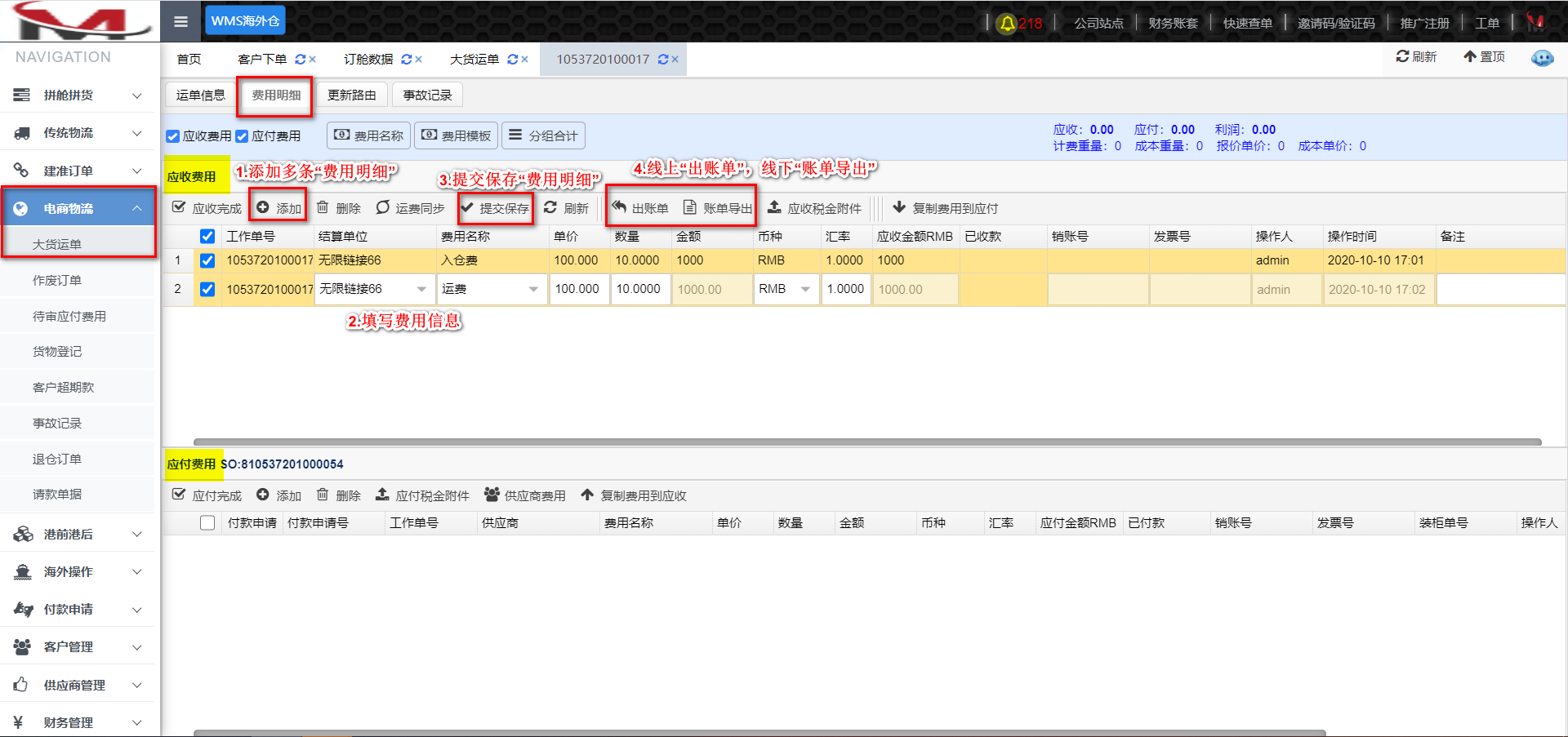
Task: Click the 分组合计 list button
Action: coord(543,135)
